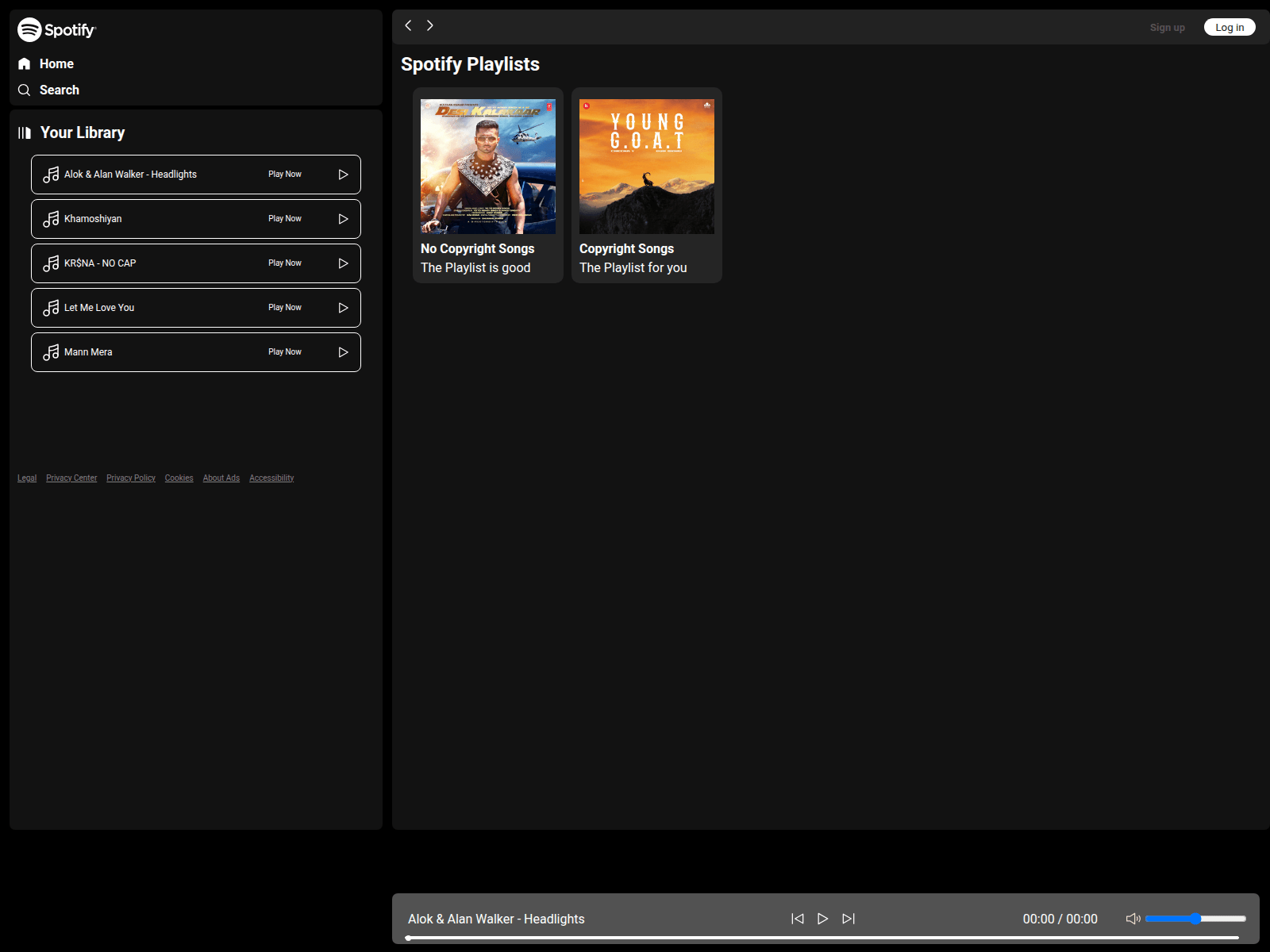Click the Your Library icon
1270x952 pixels.
(x=25, y=132)
